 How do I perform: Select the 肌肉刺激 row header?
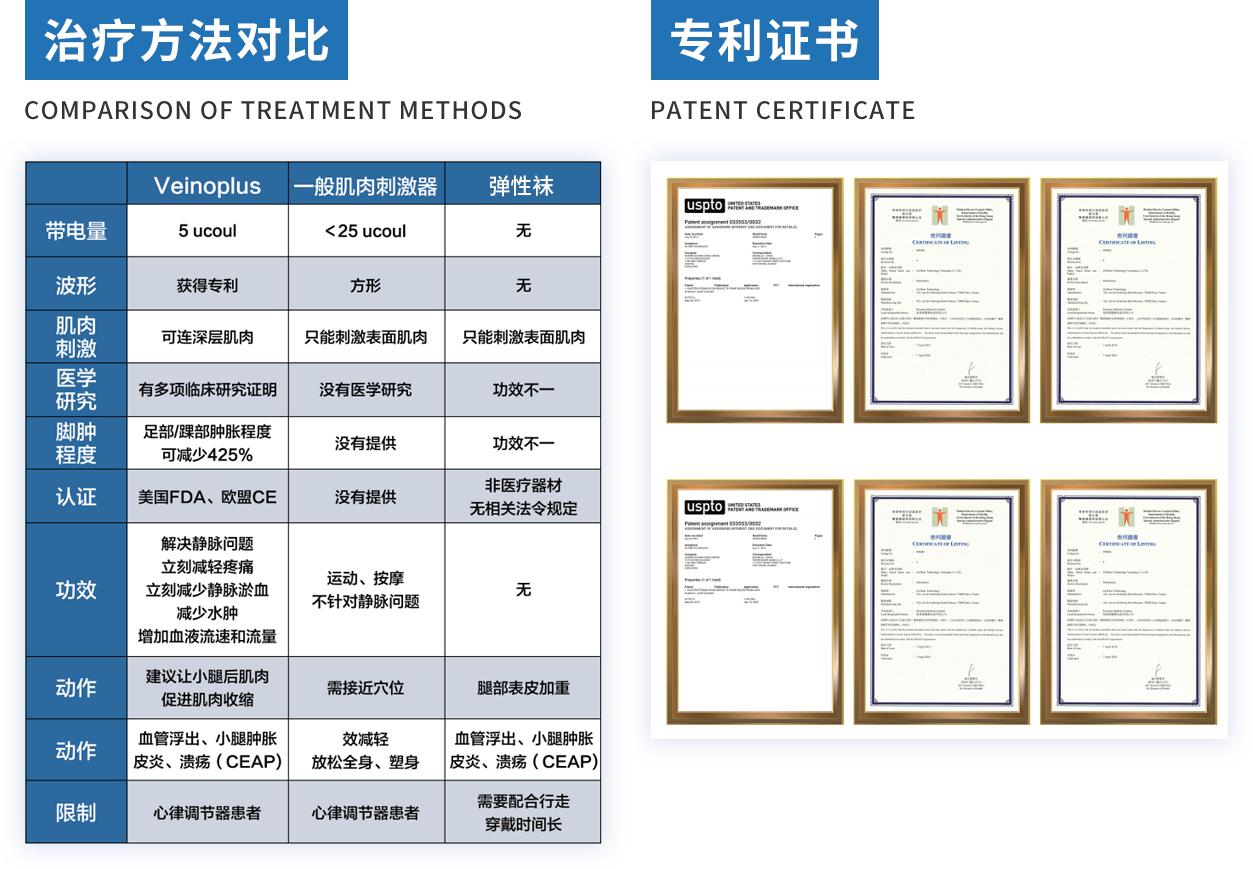(x=76, y=337)
